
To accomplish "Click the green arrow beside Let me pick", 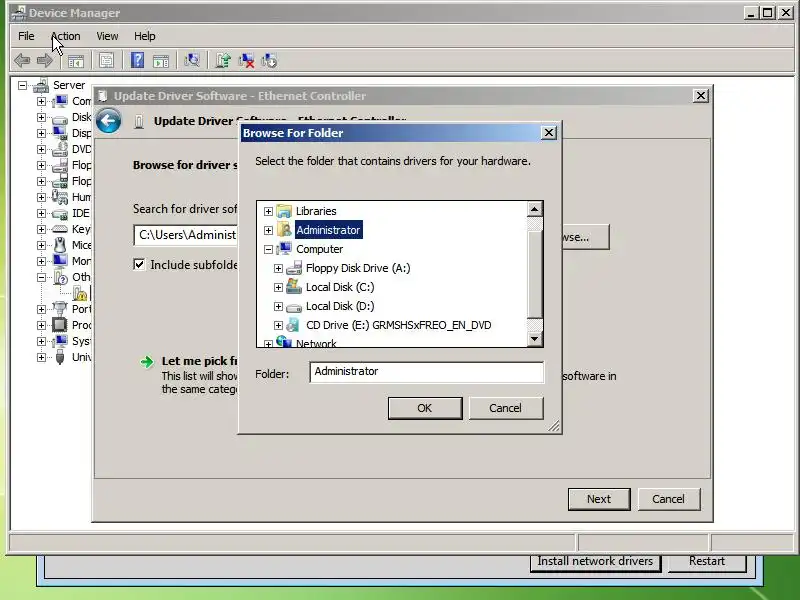I will (x=146, y=362).
